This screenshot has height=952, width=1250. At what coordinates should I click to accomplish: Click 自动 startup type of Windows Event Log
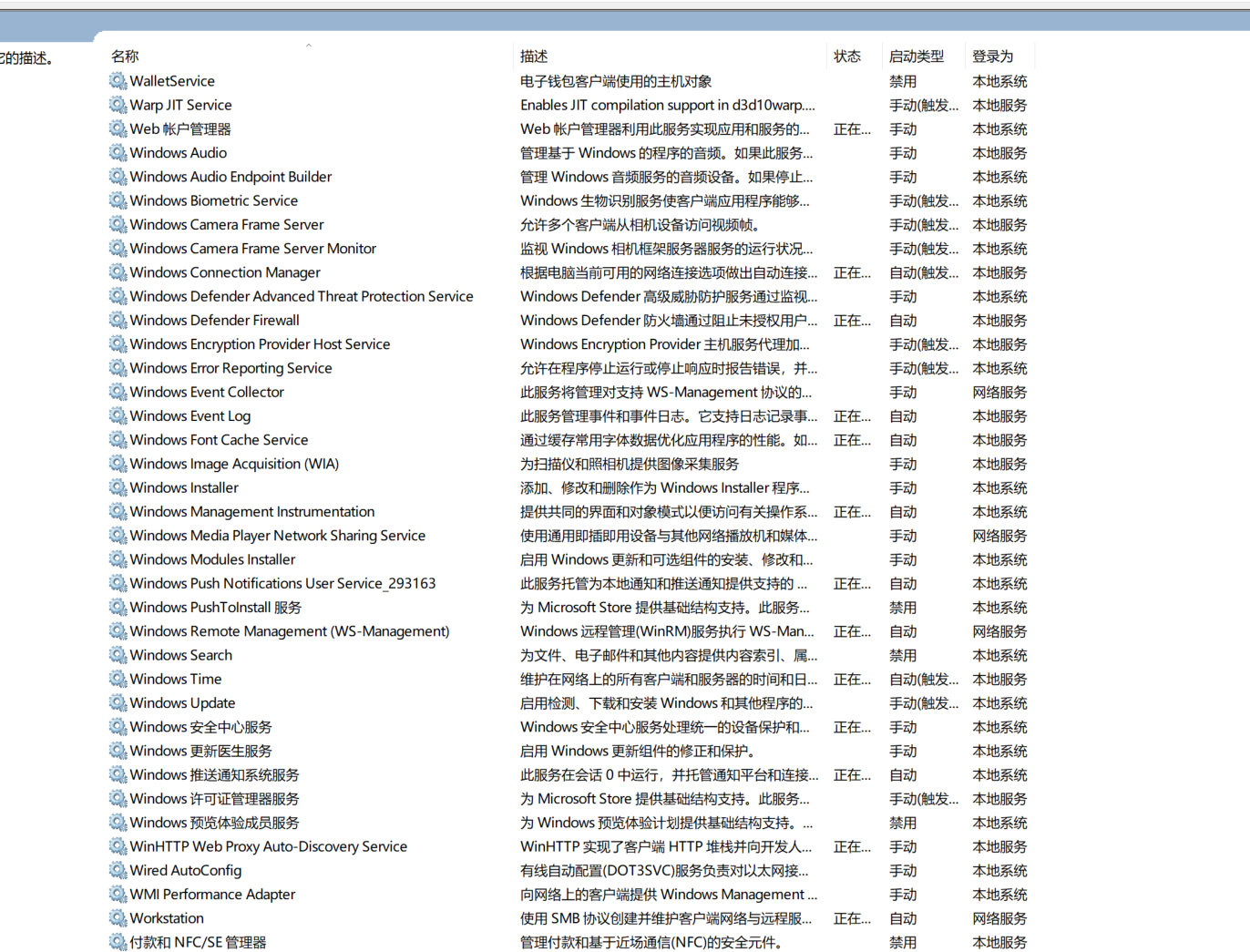coord(903,416)
